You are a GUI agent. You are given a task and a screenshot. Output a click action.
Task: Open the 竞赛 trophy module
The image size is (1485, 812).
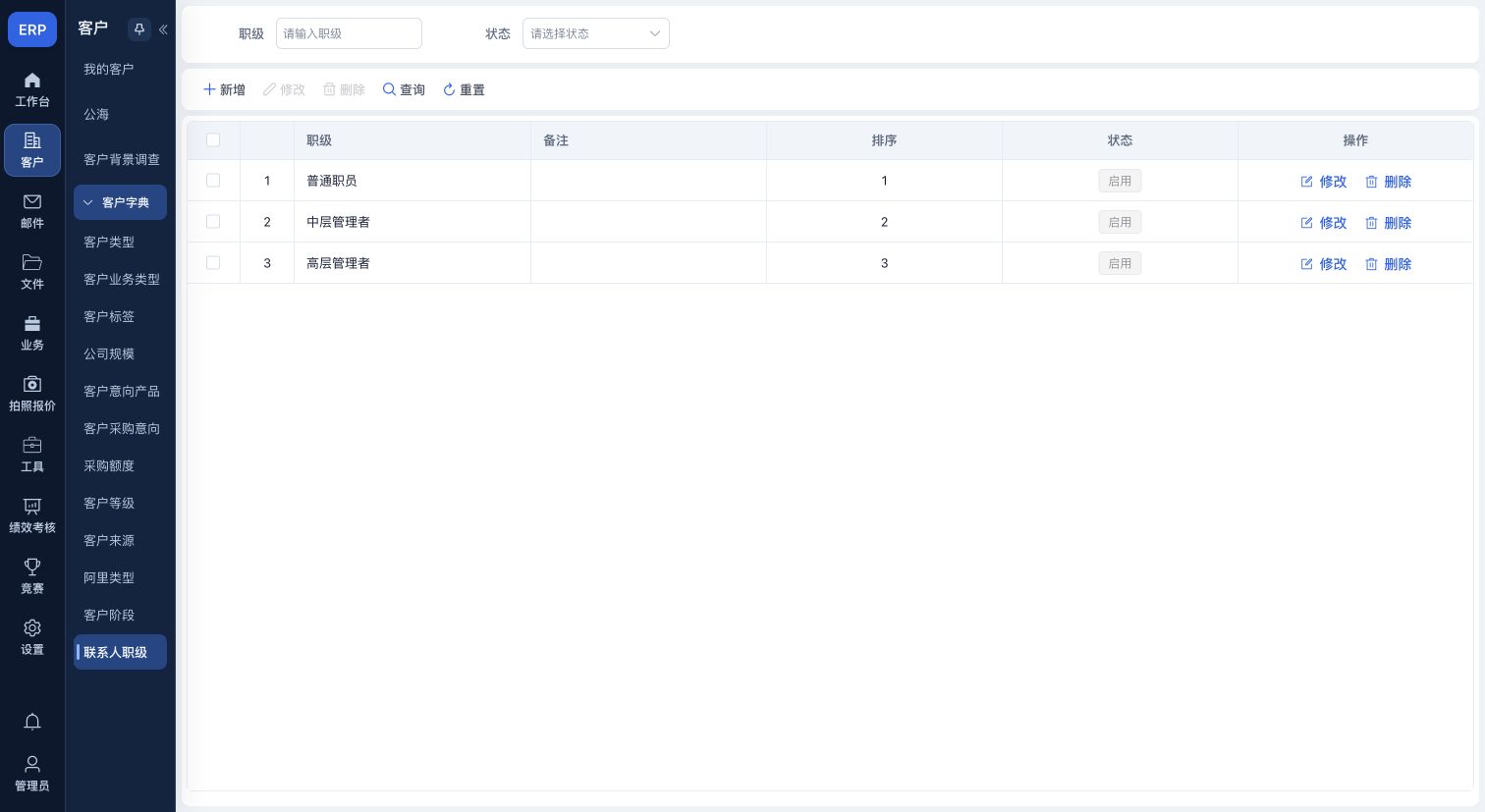pyautogui.click(x=32, y=576)
